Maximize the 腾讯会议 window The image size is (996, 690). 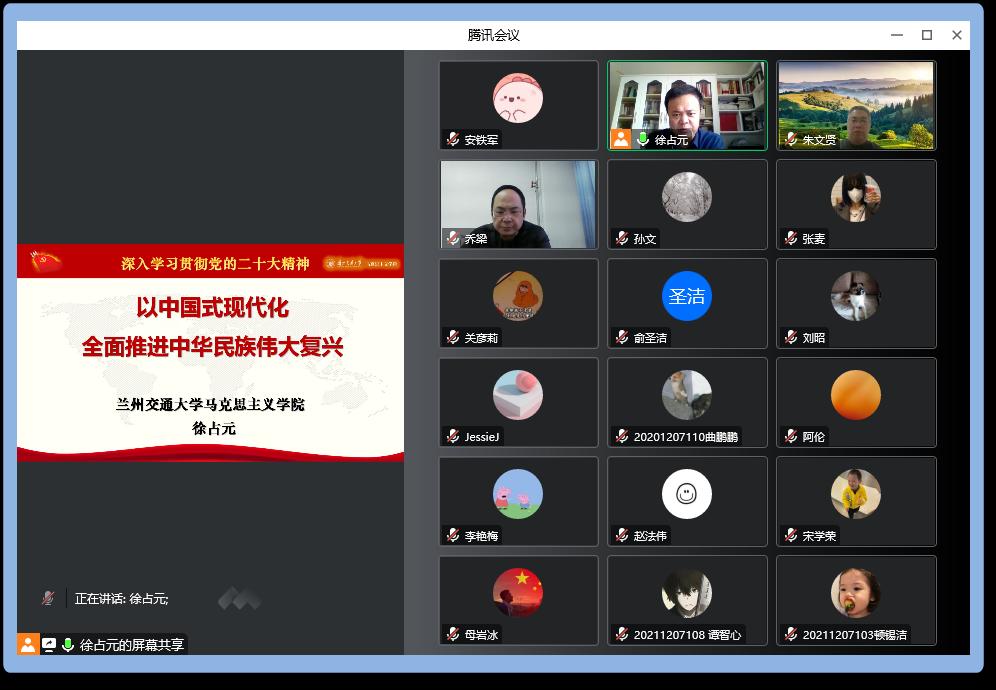point(927,35)
